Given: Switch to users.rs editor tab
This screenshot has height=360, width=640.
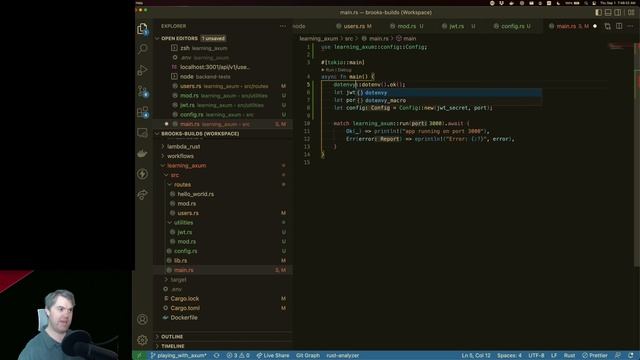Looking at the screenshot, I should 353,26.
